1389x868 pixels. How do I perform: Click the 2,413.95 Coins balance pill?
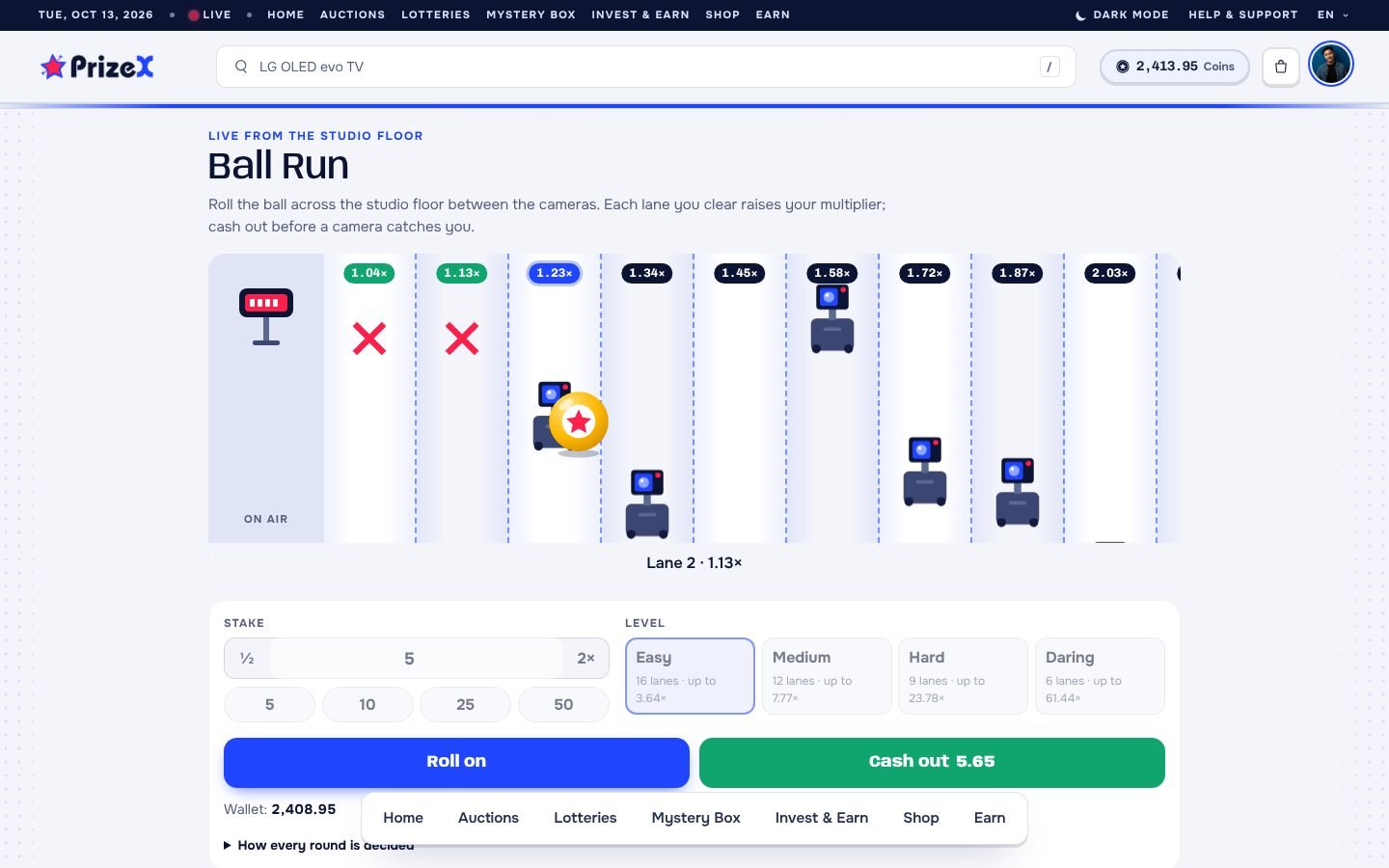coord(1175,67)
